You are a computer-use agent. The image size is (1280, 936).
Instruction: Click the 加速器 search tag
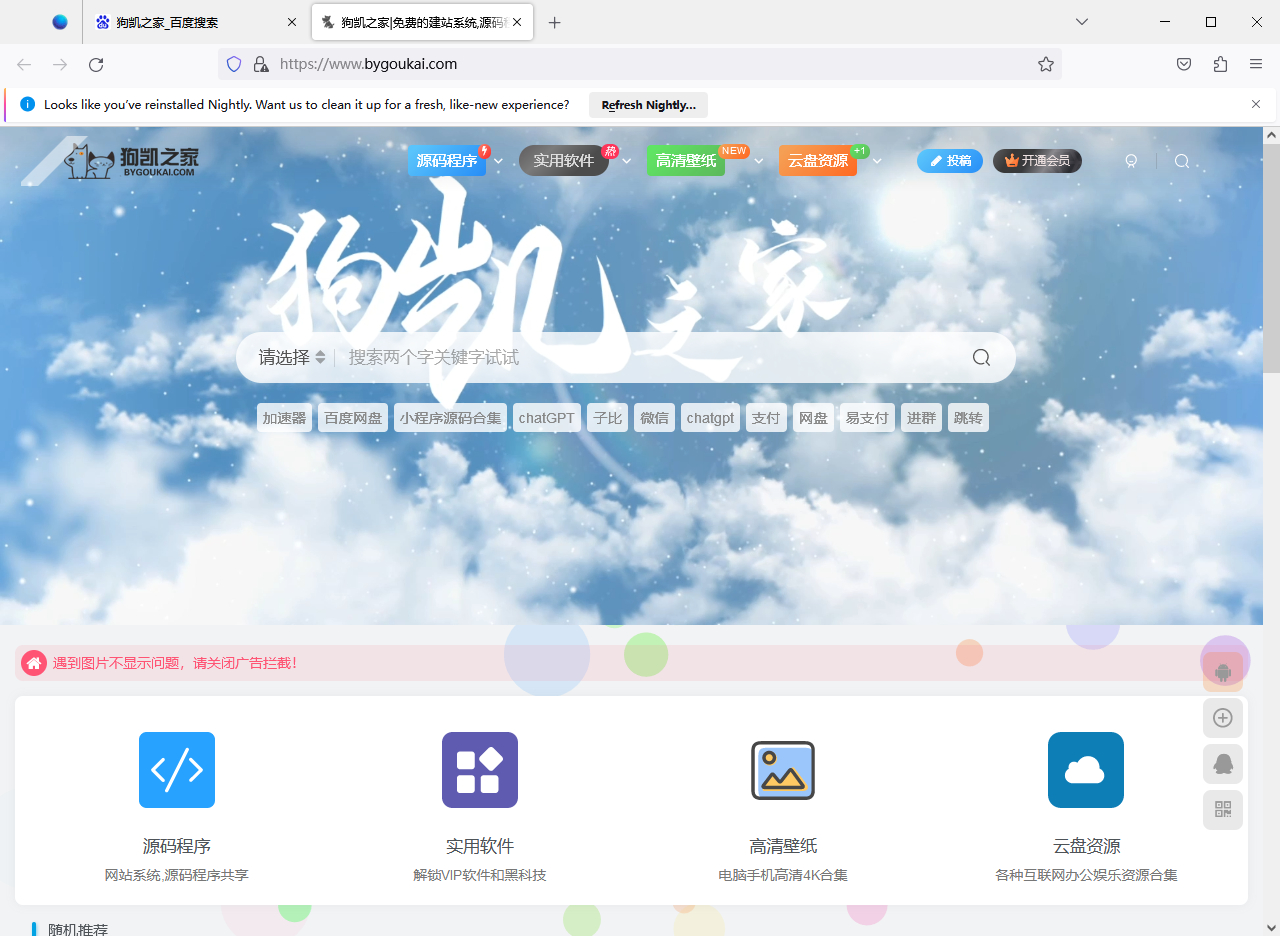tap(285, 418)
